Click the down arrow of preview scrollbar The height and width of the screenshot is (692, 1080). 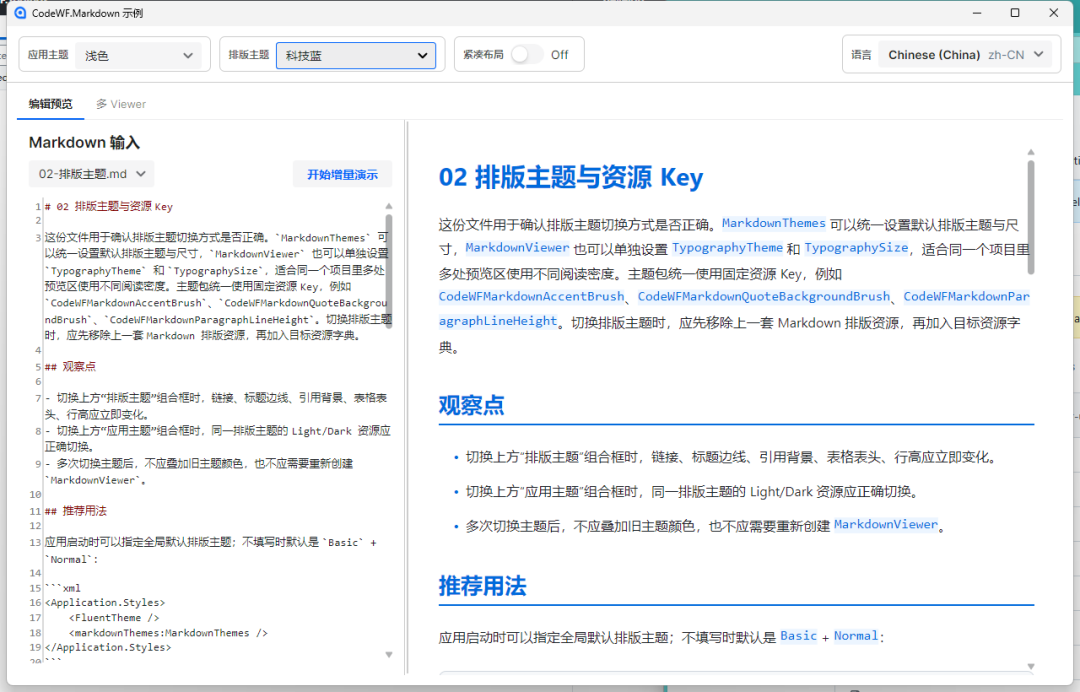tap(1030, 667)
